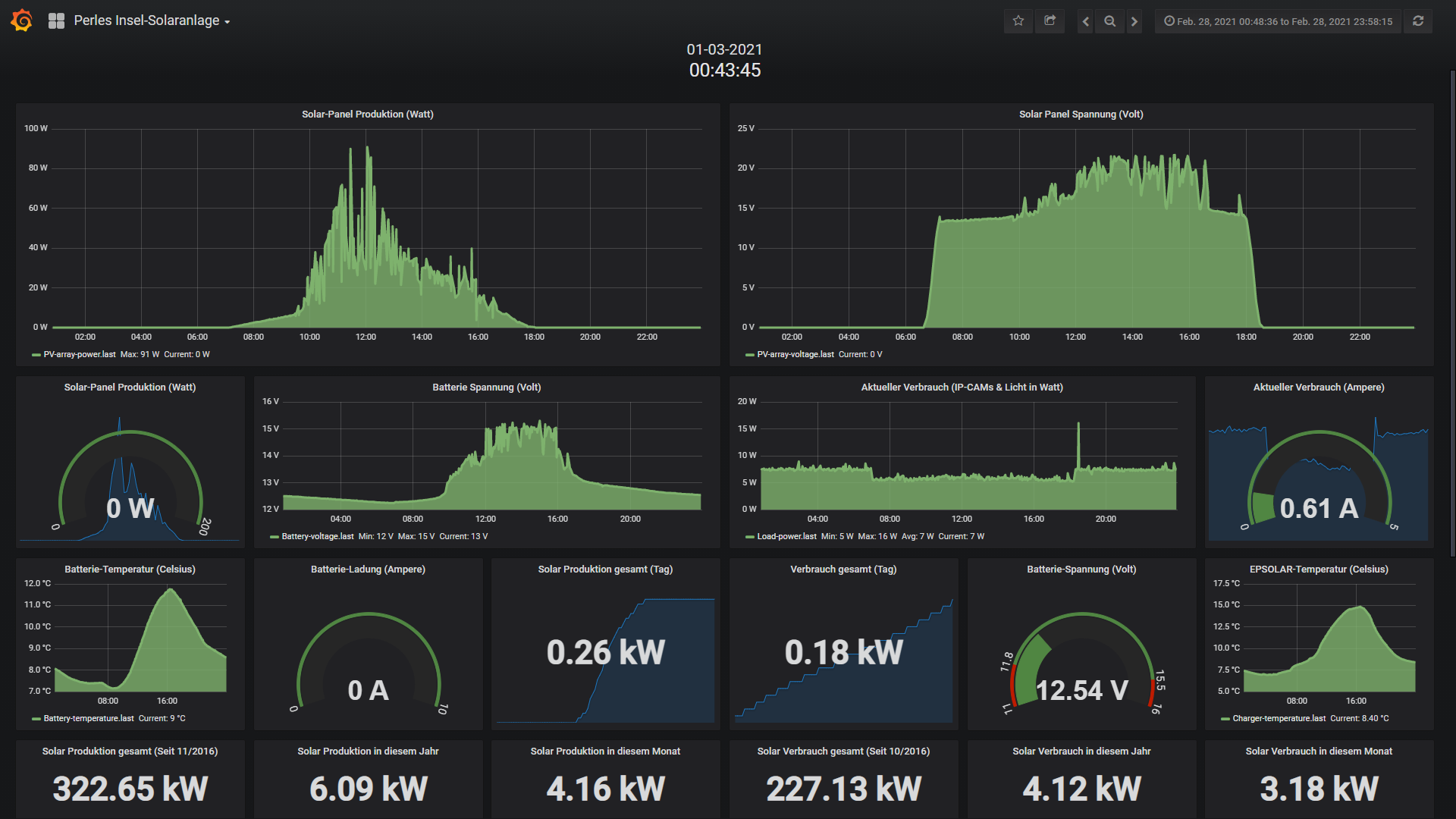
Task: Click the dashboards grid icon
Action: pyautogui.click(x=56, y=21)
